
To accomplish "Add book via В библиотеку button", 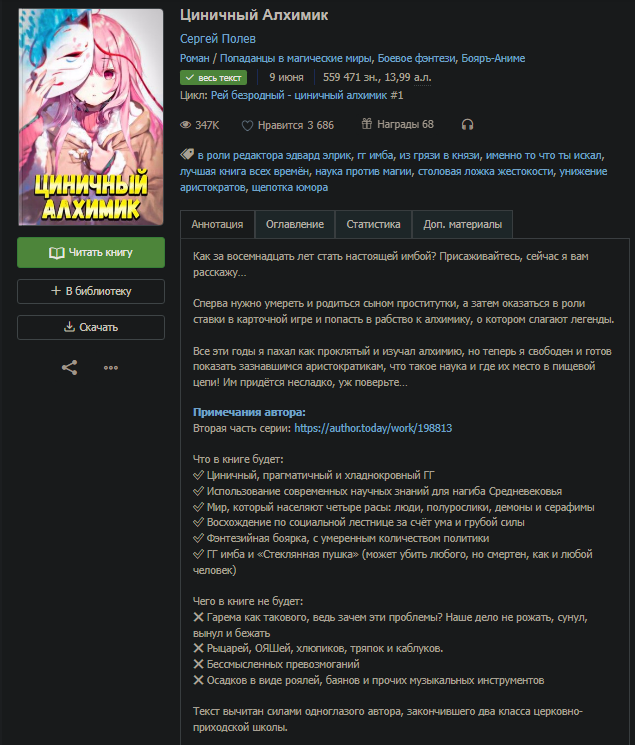I will click(x=91, y=291).
